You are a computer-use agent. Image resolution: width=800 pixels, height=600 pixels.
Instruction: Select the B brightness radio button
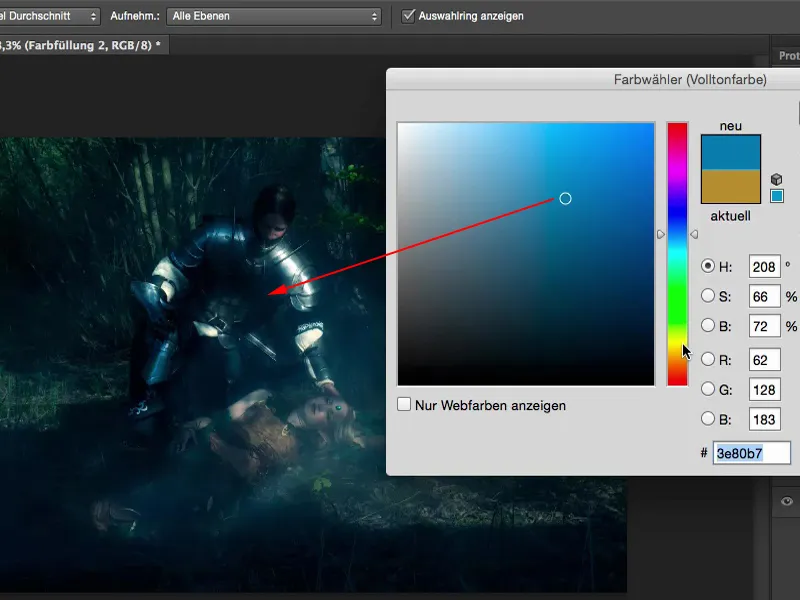click(708, 325)
